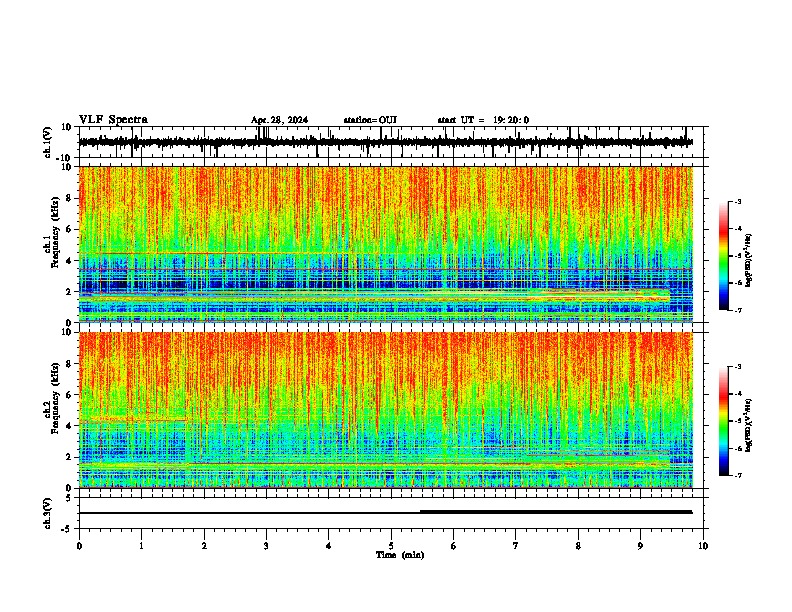Viewport: 792px width, 612px height.
Task: Select the date text "Apr. 28, 2024"
Action: (x=279, y=120)
